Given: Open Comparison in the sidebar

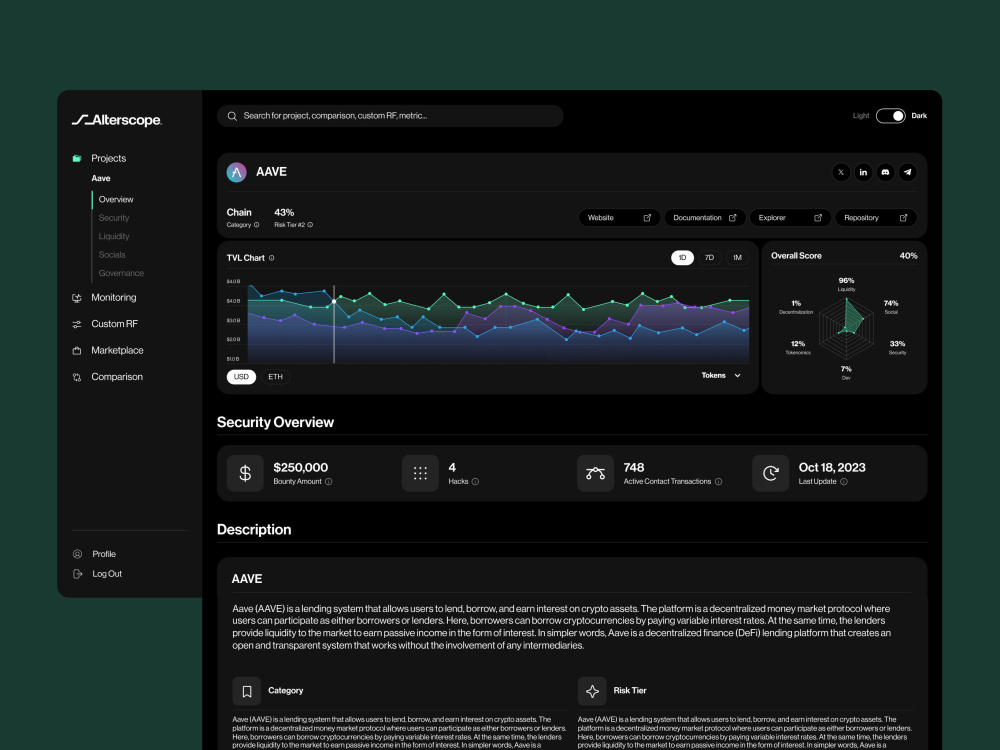Looking at the screenshot, I should (x=117, y=377).
